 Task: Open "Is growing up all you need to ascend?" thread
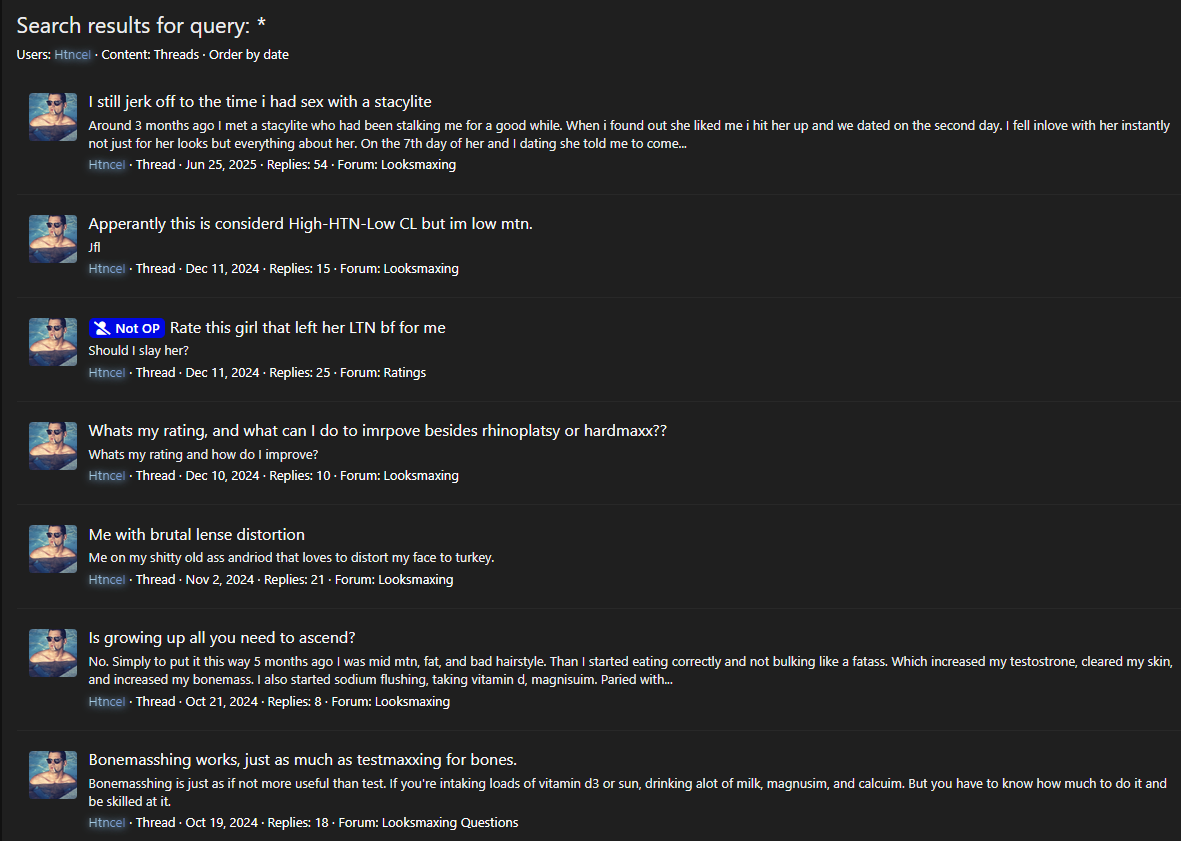pyautogui.click(x=222, y=638)
